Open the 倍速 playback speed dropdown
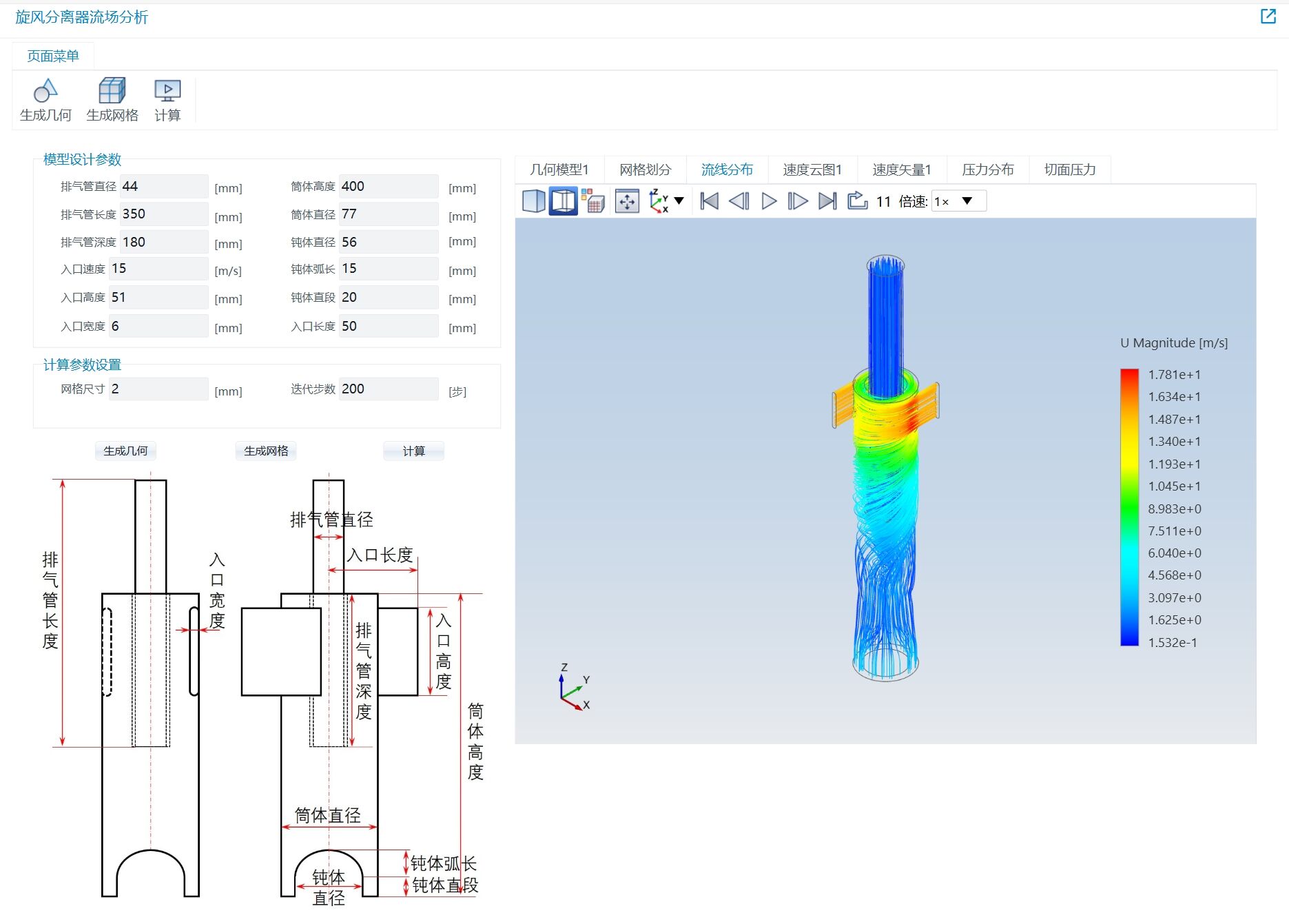The width and height of the screenshot is (1289, 924). tap(958, 201)
